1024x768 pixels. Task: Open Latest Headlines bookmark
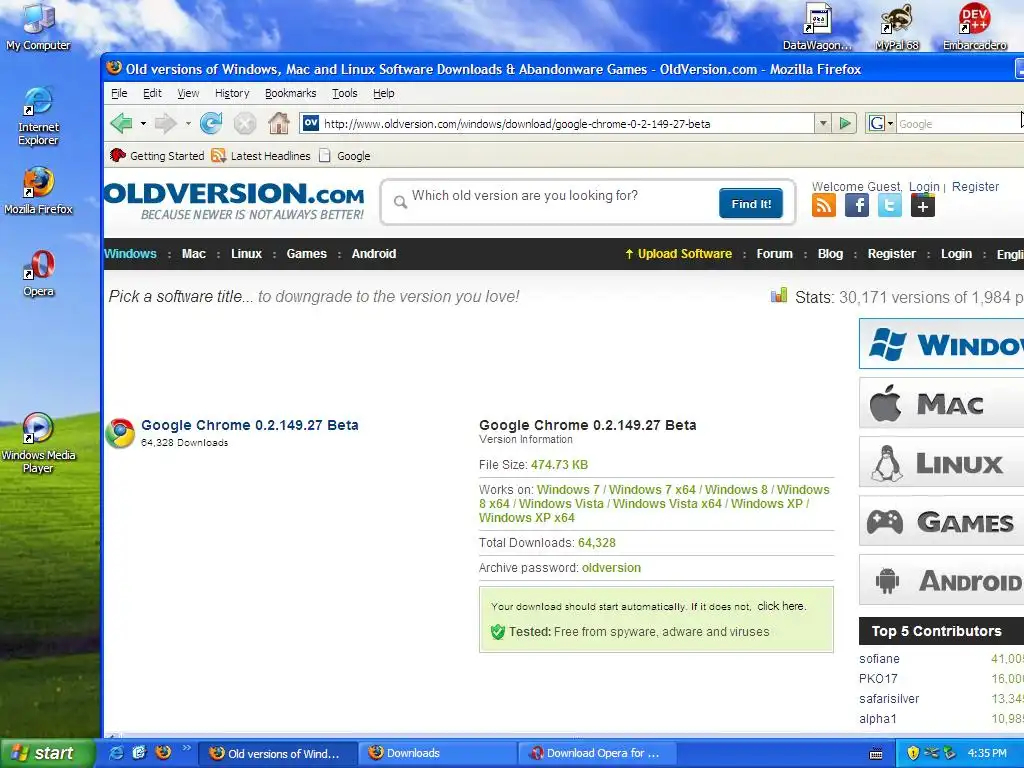point(261,155)
